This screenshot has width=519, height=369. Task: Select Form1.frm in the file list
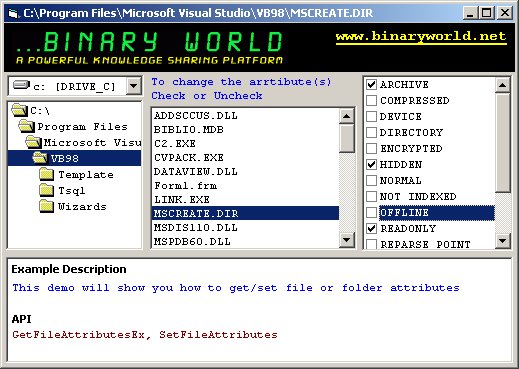pyautogui.click(x=245, y=186)
